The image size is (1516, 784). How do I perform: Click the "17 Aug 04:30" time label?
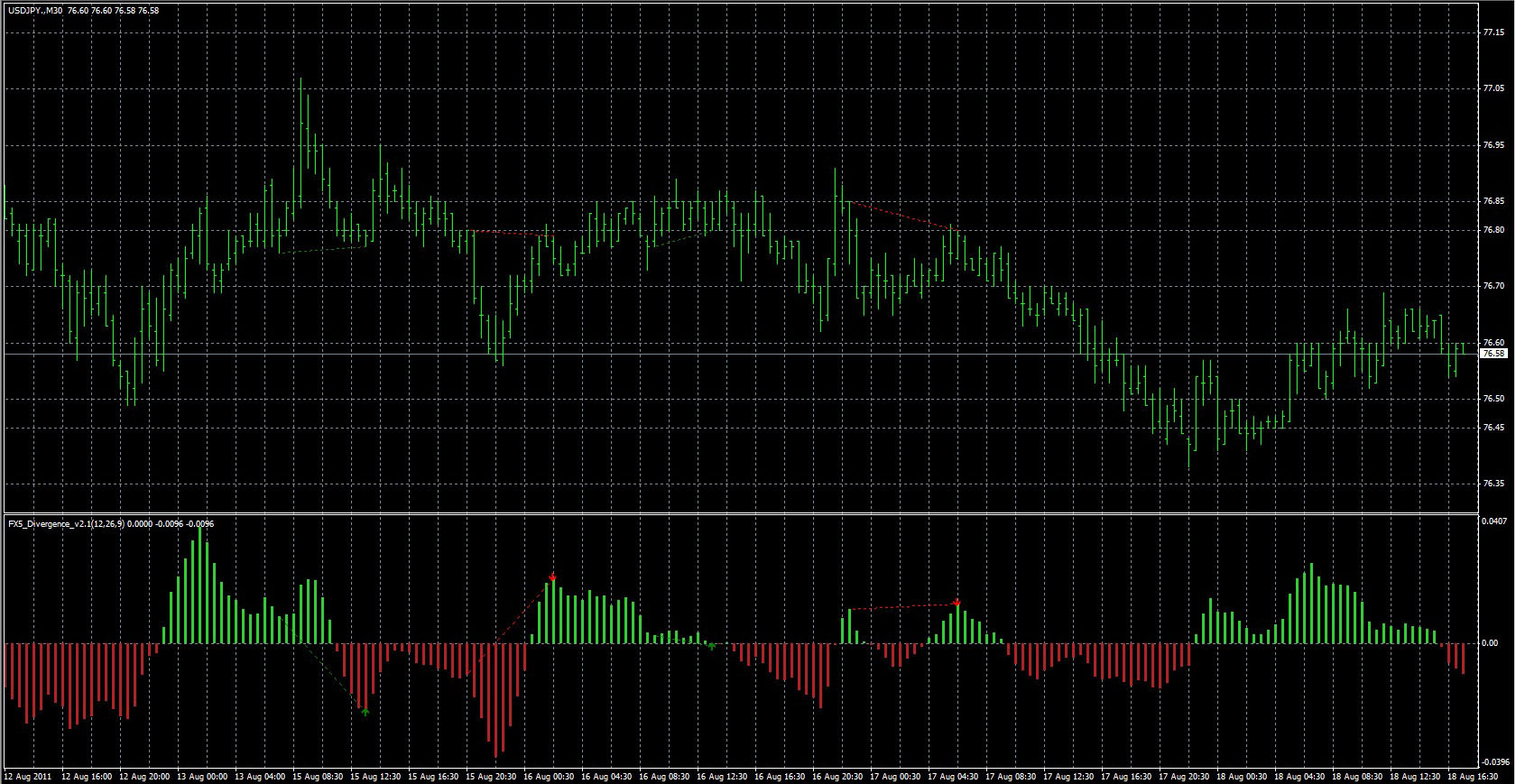(953, 776)
